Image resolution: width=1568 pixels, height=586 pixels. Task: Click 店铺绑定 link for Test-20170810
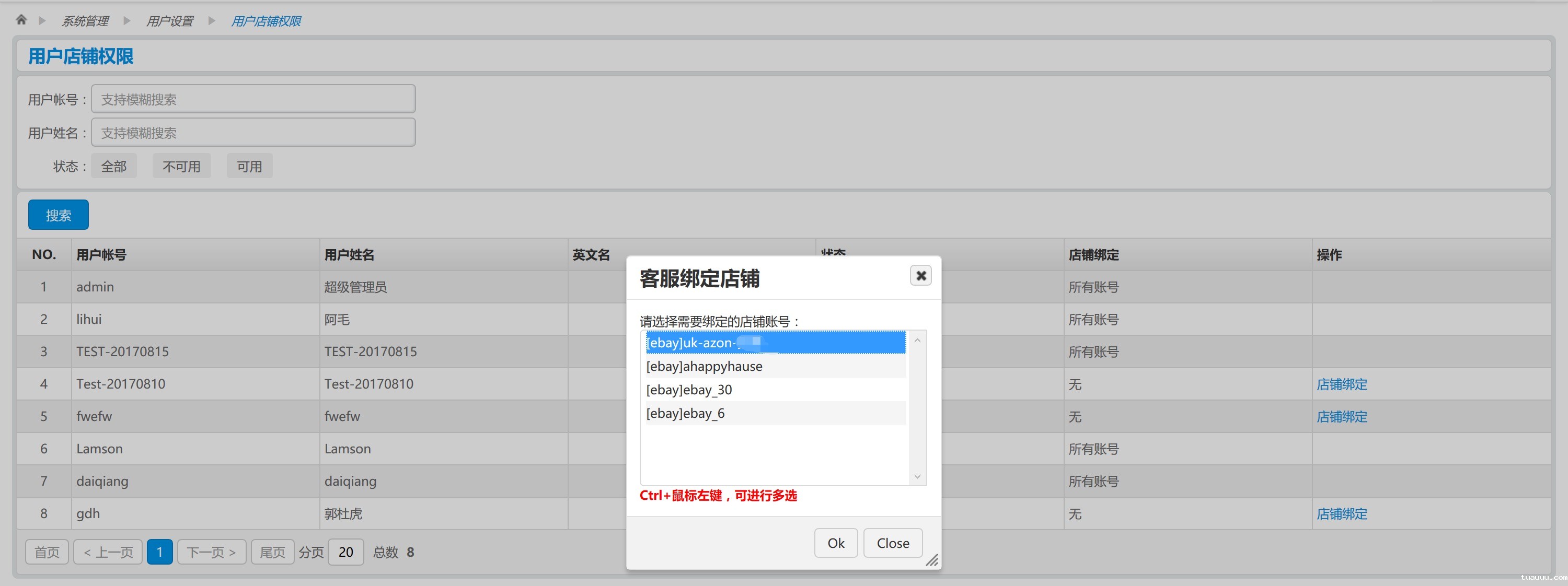(1342, 384)
